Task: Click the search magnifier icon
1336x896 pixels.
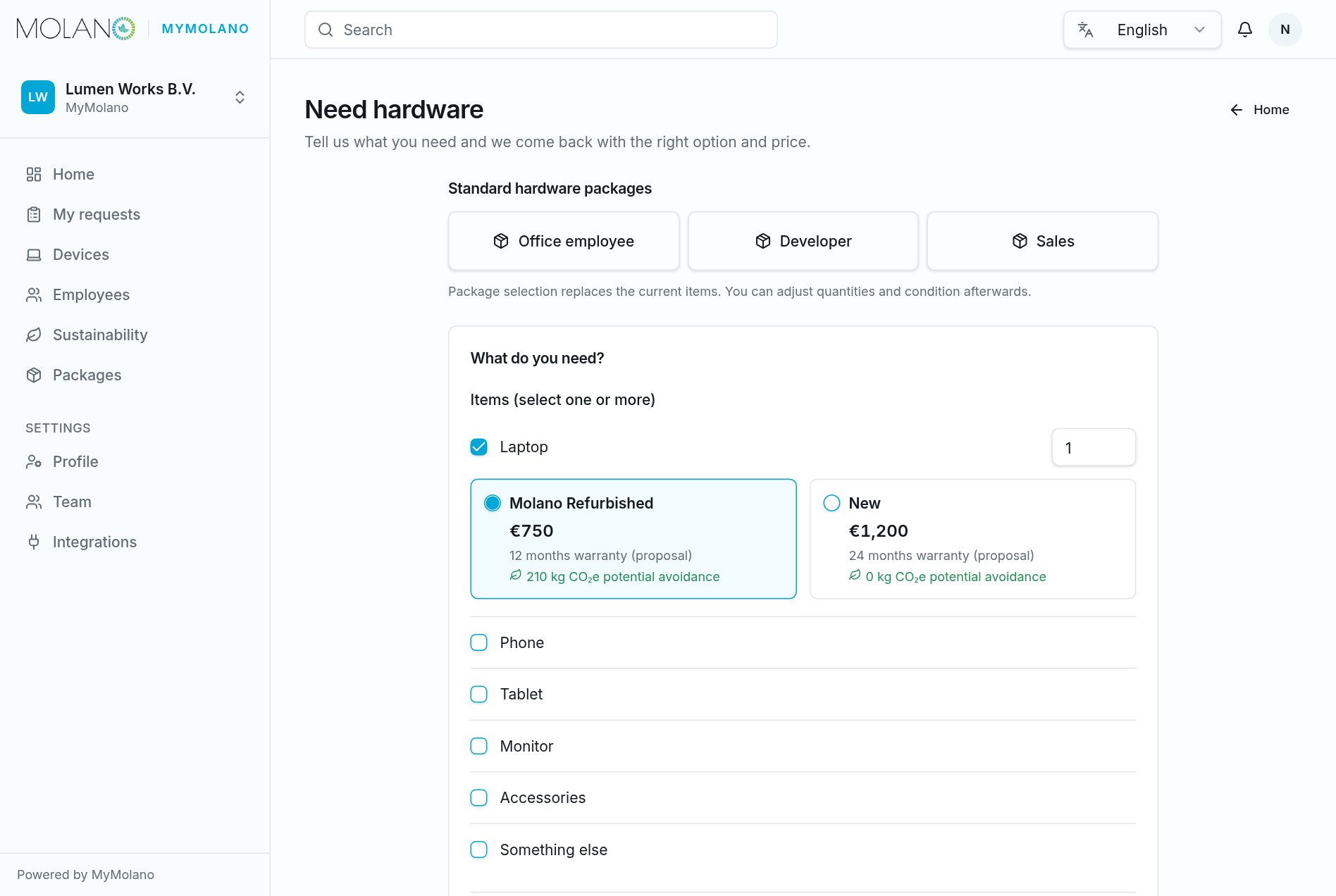Action: point(326,30)
